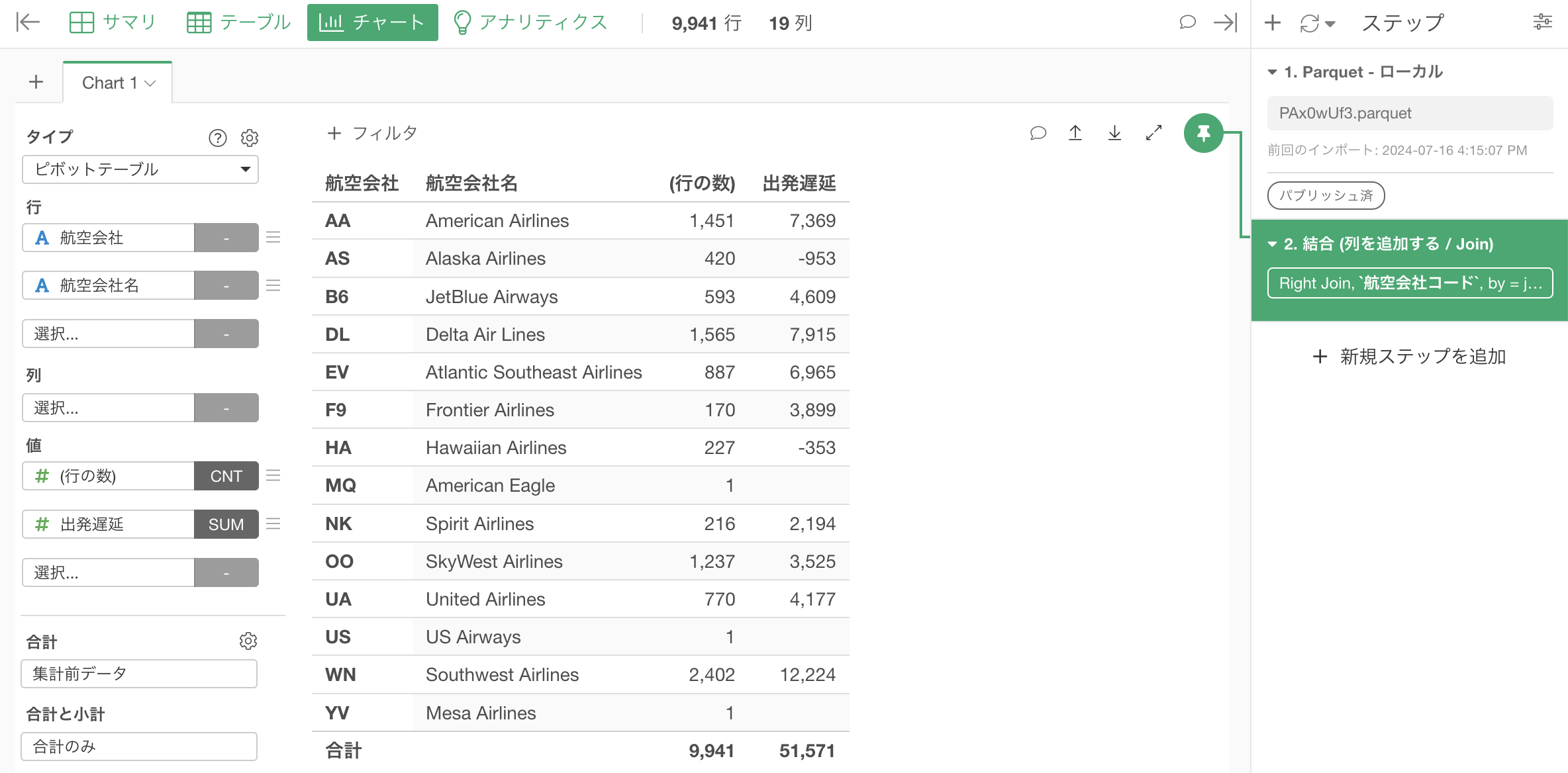Choose a column field under 列
Screen dimensions: 1568x773
(x=109, y=408)
